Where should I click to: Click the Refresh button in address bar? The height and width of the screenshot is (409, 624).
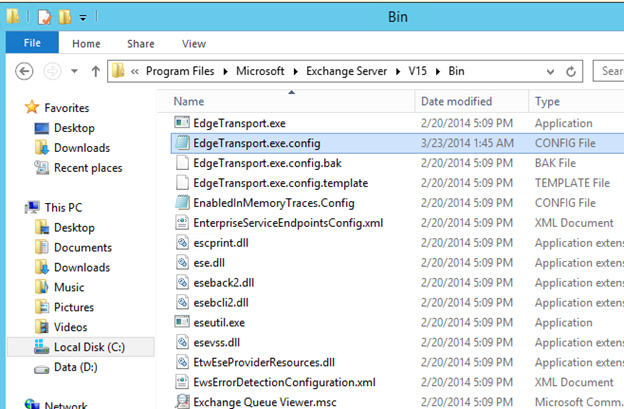pos(571,72)
